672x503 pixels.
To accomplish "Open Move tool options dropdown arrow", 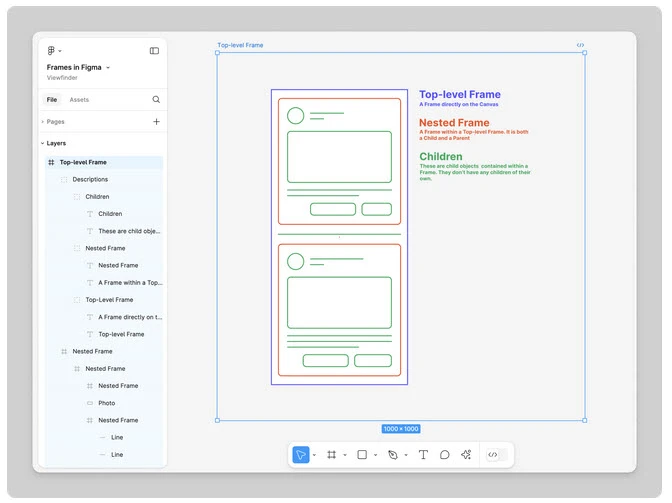I will [x=314, y=455].
